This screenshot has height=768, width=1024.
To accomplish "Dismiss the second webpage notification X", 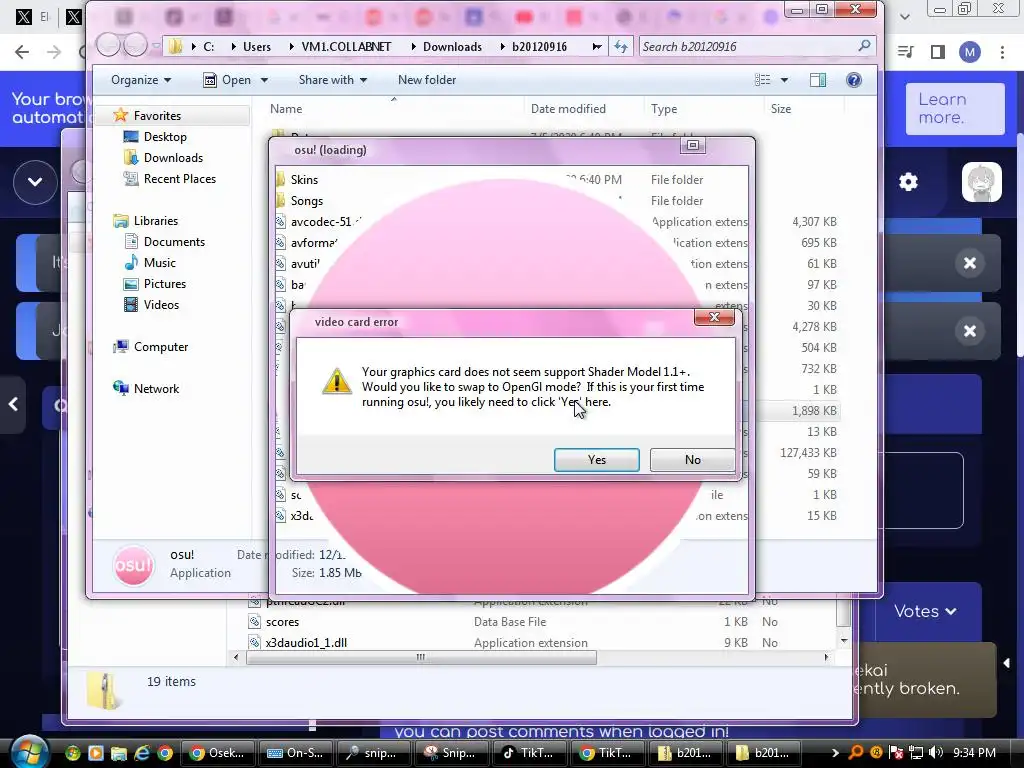I will click(970, 330).
